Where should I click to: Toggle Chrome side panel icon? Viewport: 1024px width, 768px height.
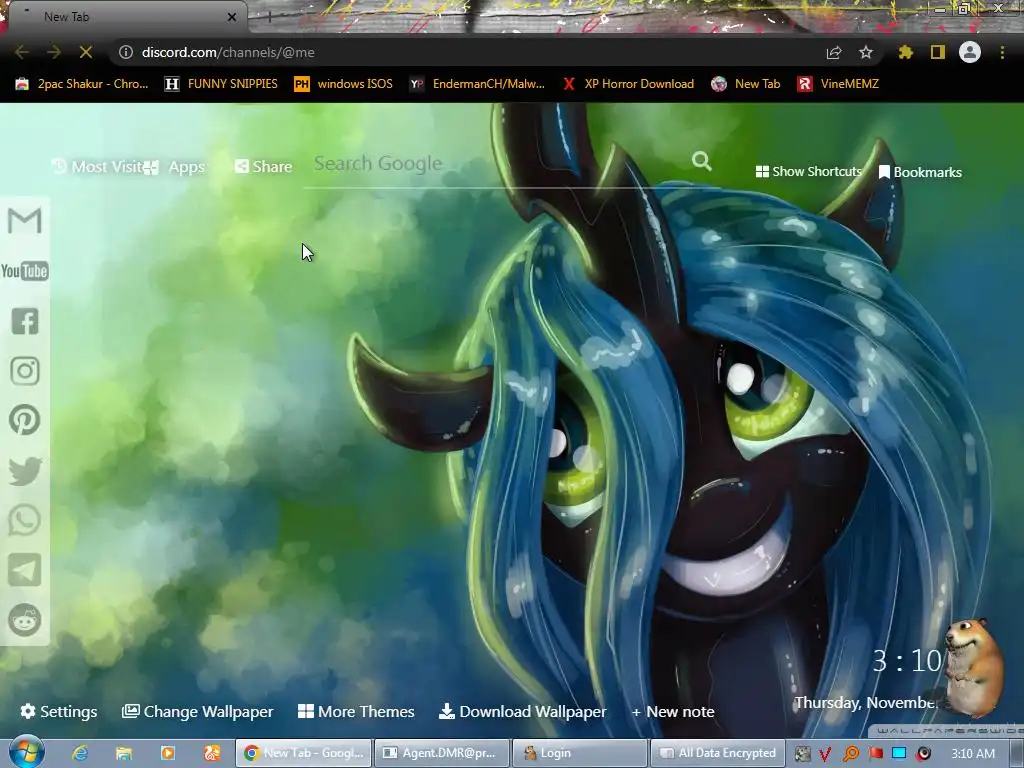click(x=938, y=52)
